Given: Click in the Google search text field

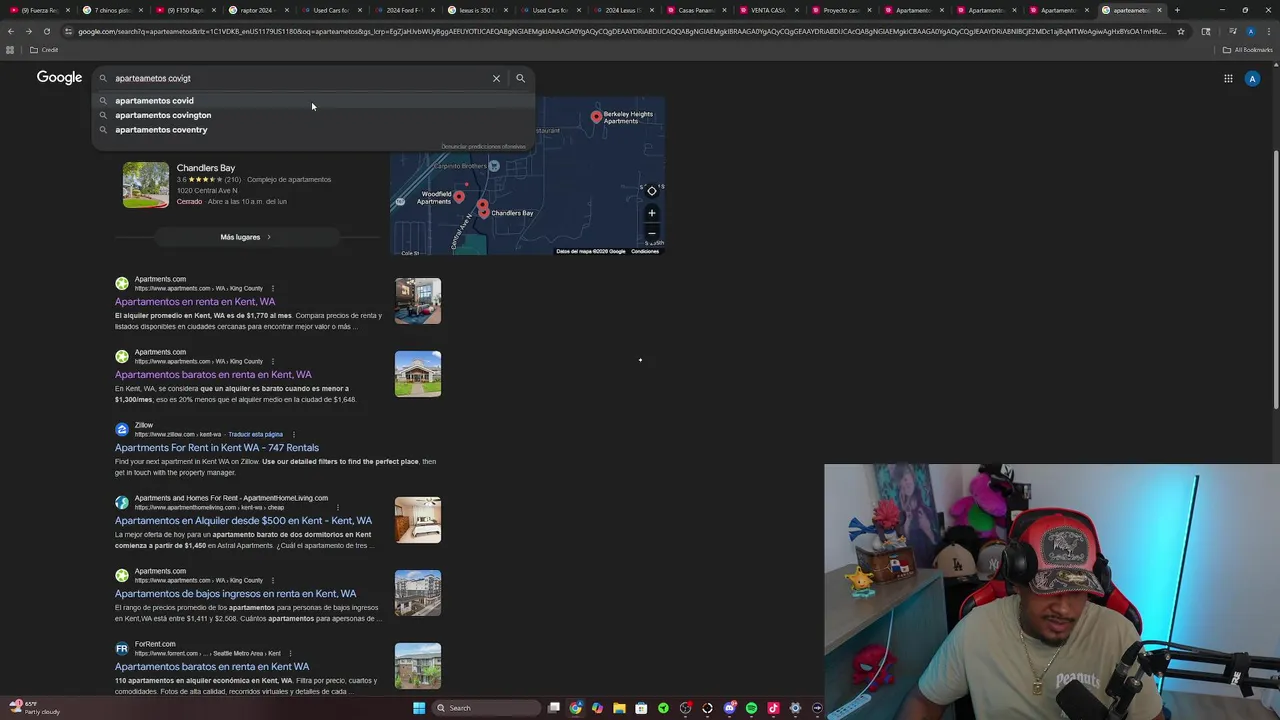Looking at the screenshot, I should [x=300, y=78].
